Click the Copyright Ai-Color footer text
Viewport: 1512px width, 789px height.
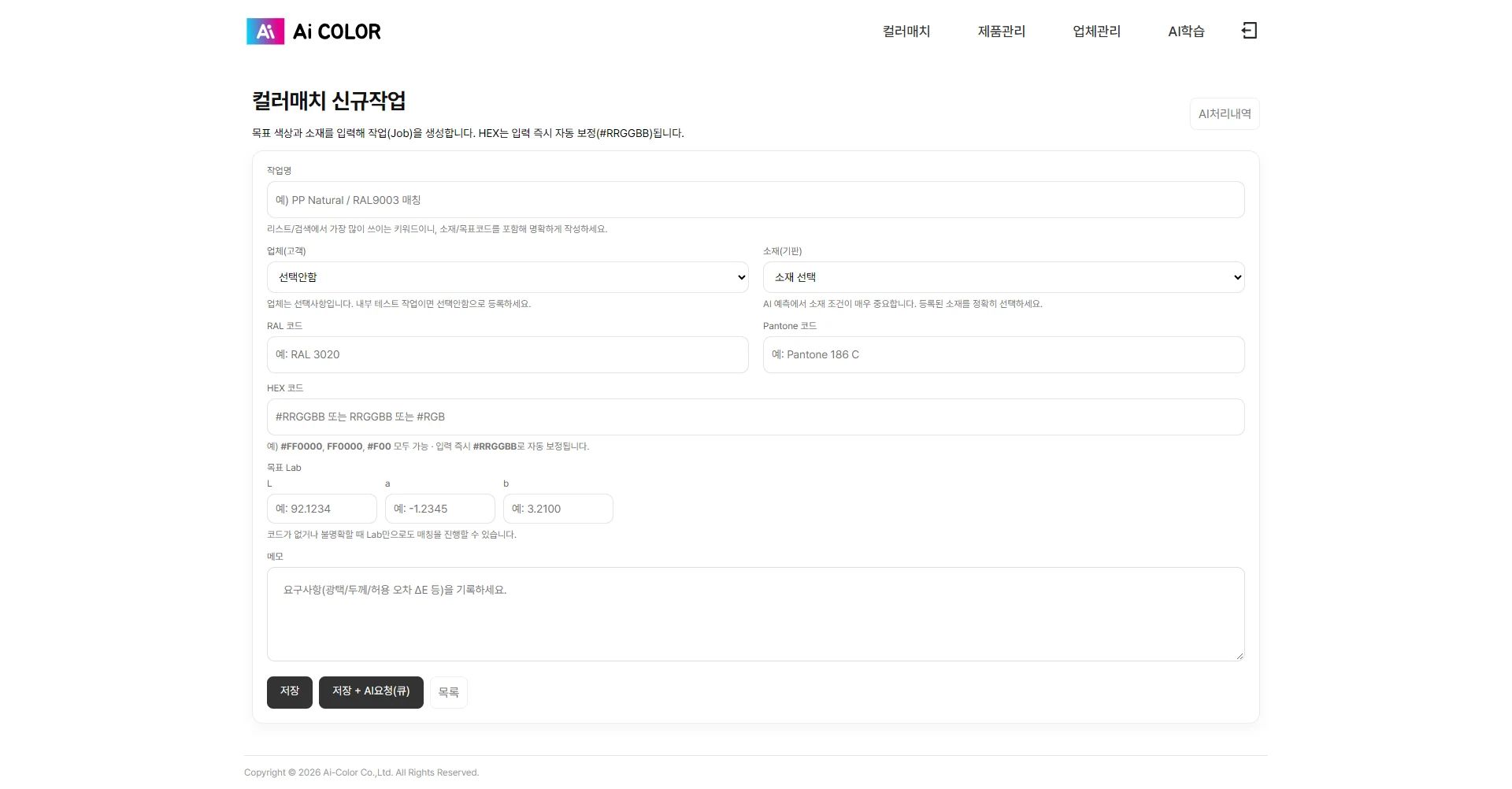361,772
